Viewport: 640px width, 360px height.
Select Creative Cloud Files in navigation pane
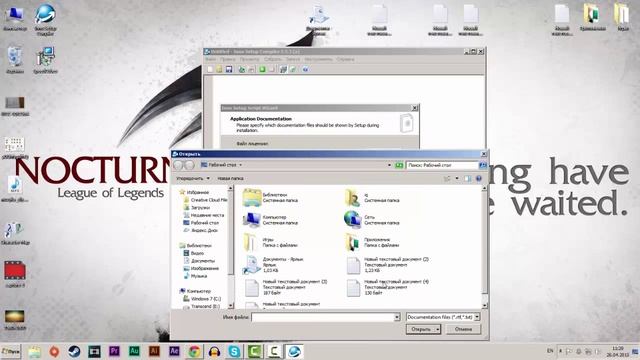coord(205,200)
